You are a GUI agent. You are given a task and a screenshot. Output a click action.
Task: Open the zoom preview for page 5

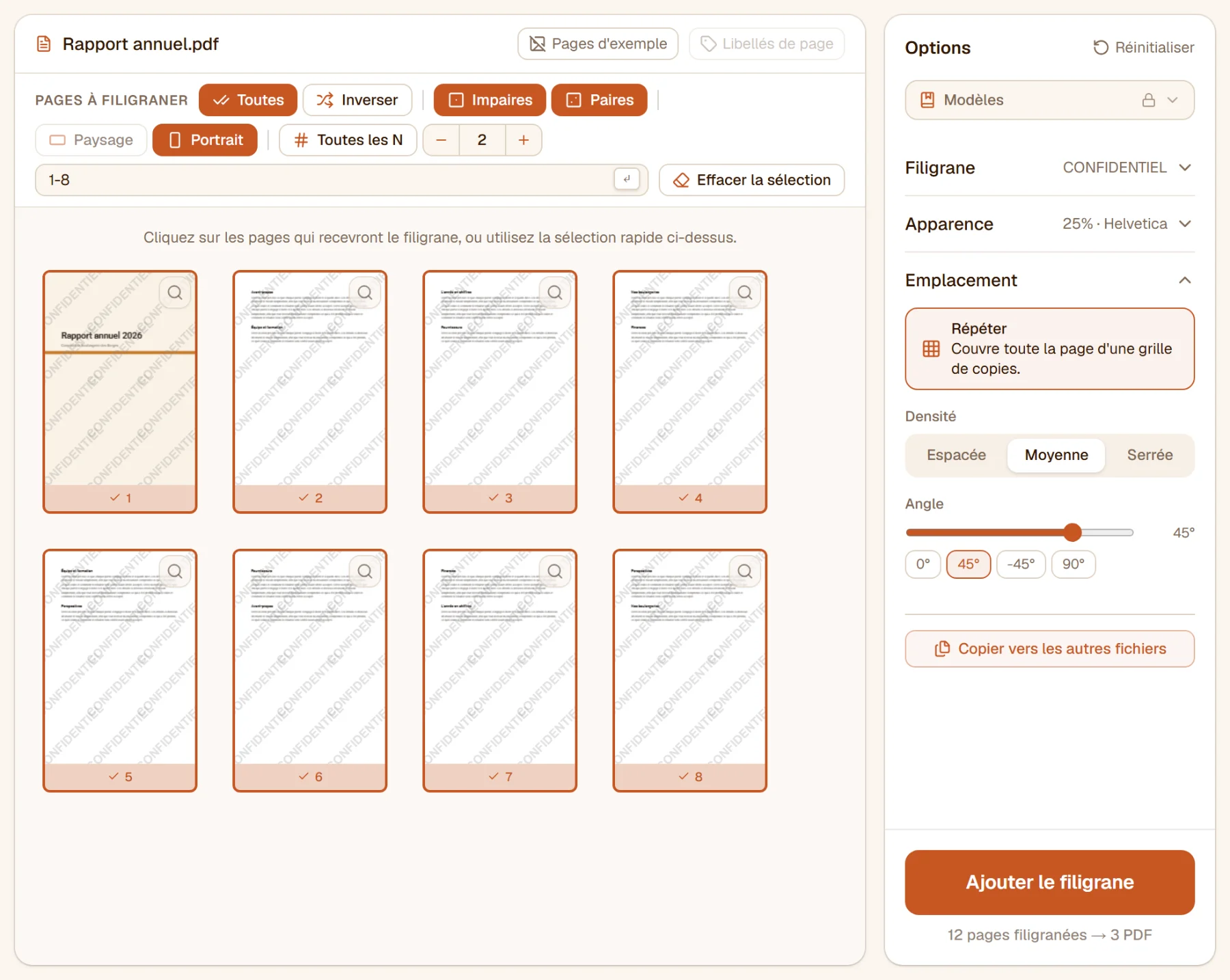pyautogui.click(x=175, y=571)
